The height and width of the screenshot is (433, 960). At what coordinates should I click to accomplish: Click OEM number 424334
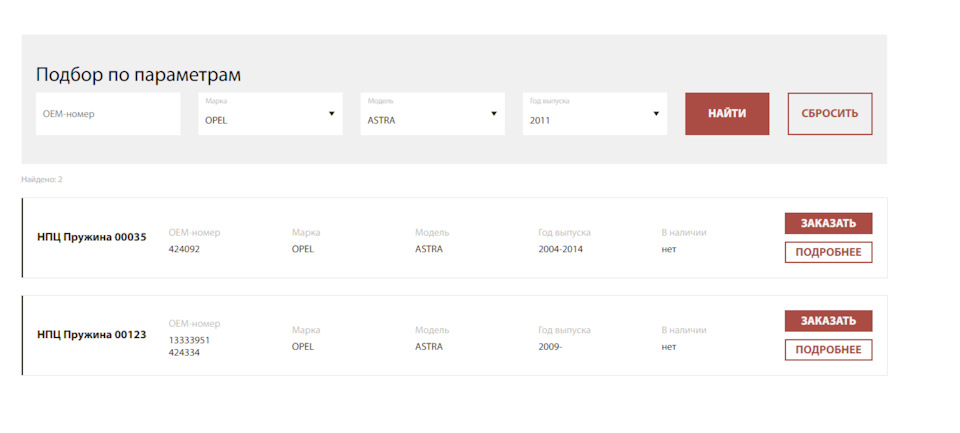(184, 352)
